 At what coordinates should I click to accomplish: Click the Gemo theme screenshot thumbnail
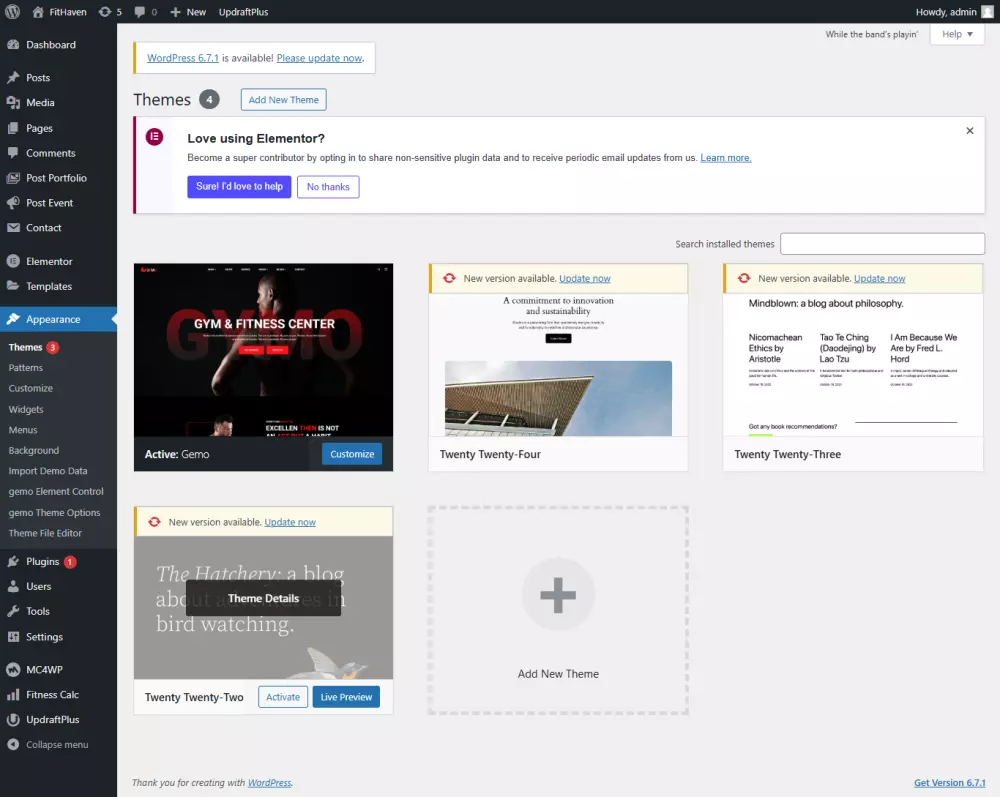pyautogui.click(x=263, y=350)
